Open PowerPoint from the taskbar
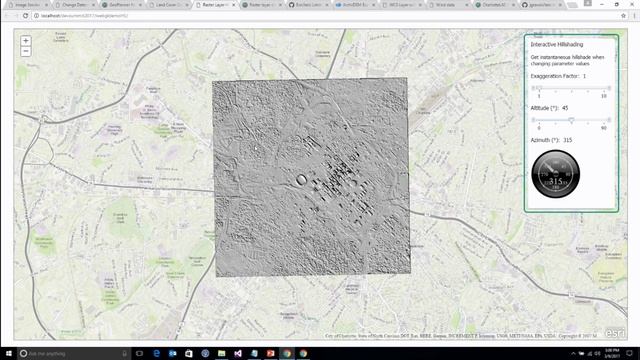 pos(270,353)
